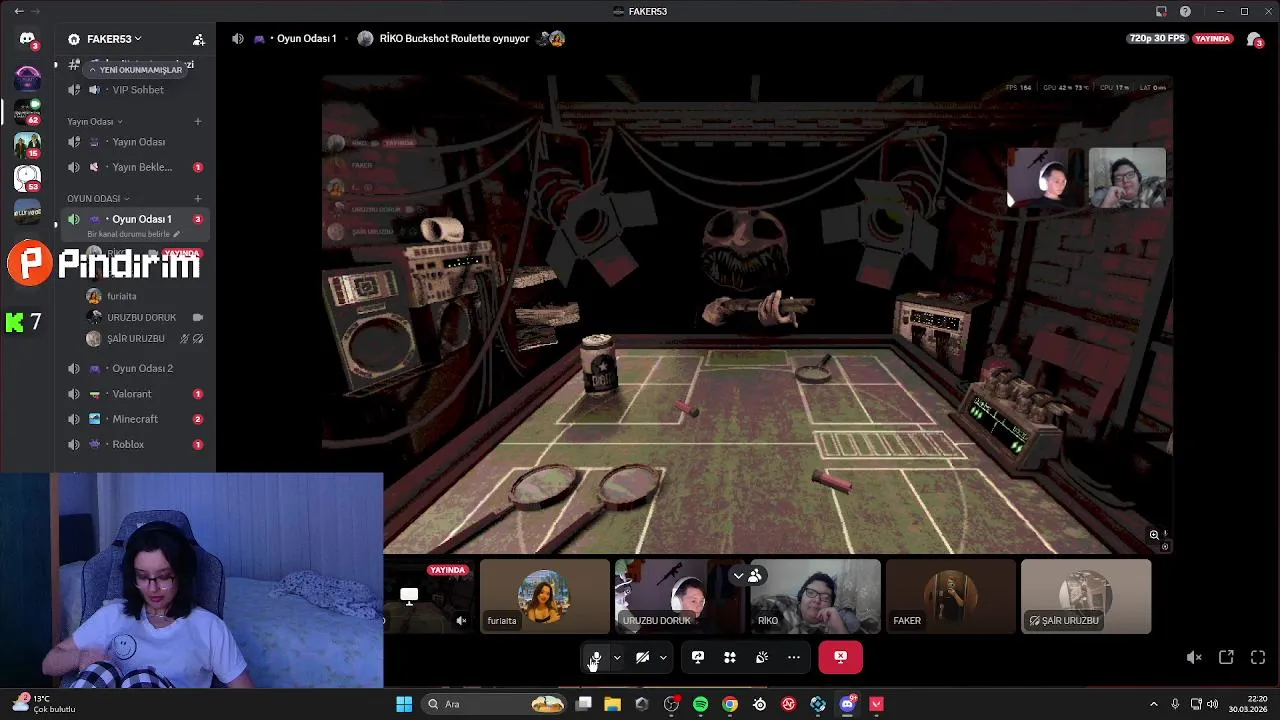Viewport: 1280px width, 720px height.
Task: Open the server with the 15 badge
Action: (27, 144)
